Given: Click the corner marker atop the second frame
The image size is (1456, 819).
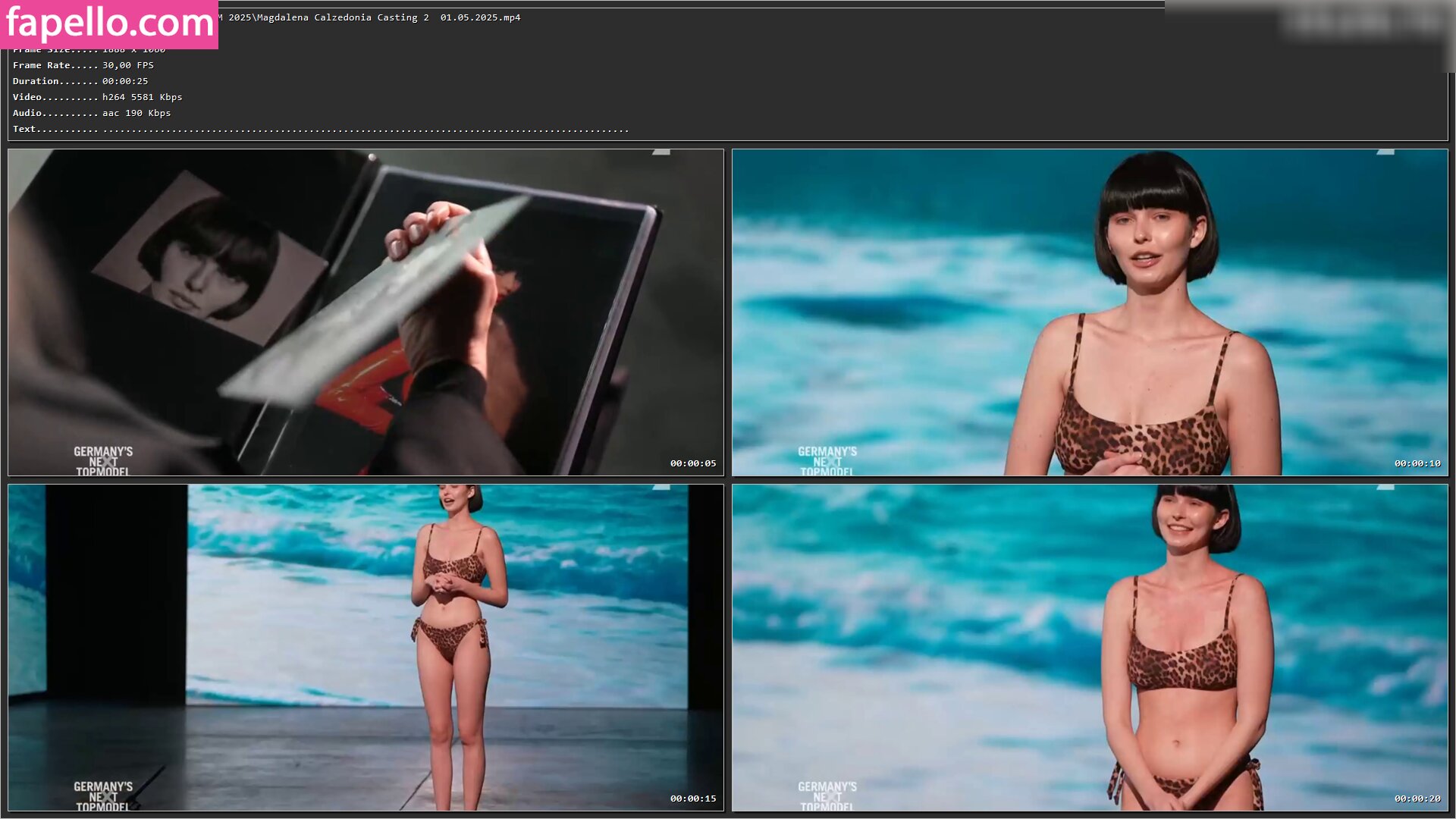Looking at the screenshot, I should pyautogui.click(x=1385, y=152).
